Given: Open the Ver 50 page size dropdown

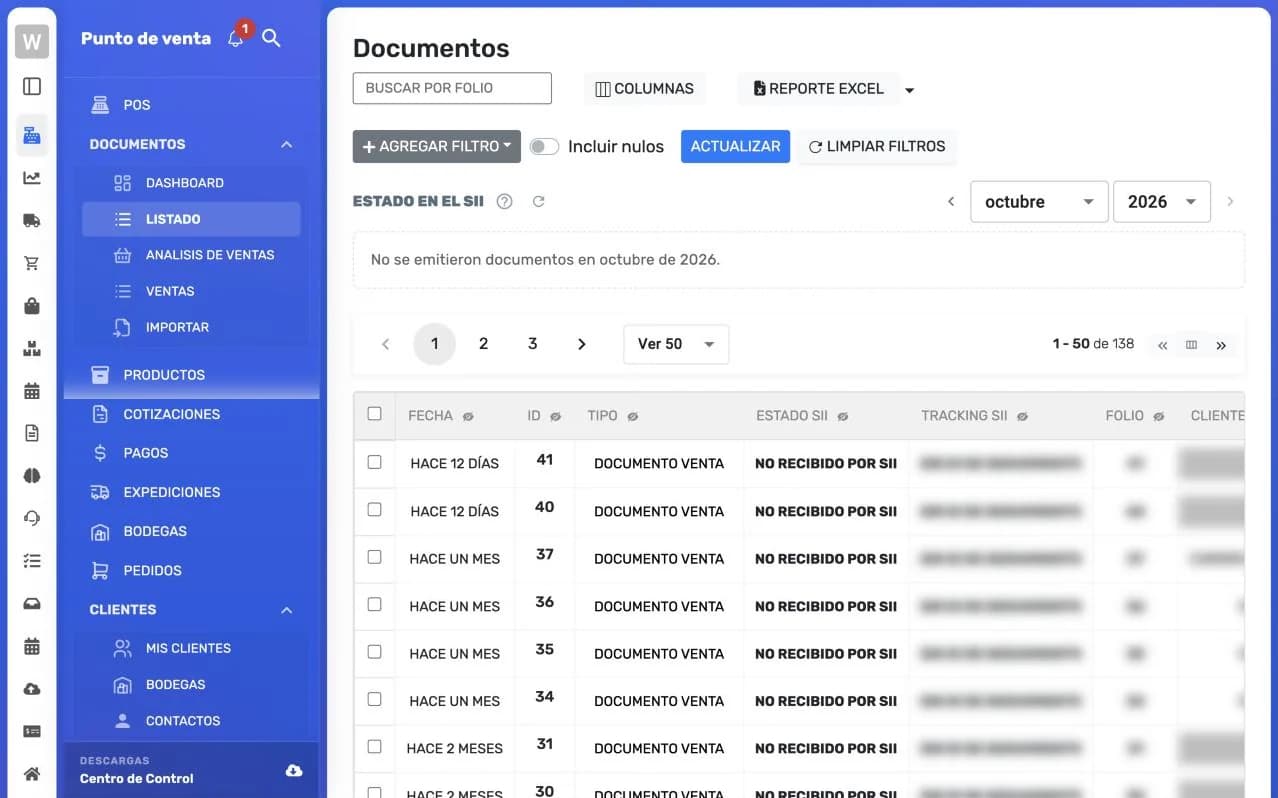Looking at the screenshot, I should tap(676, 344).
